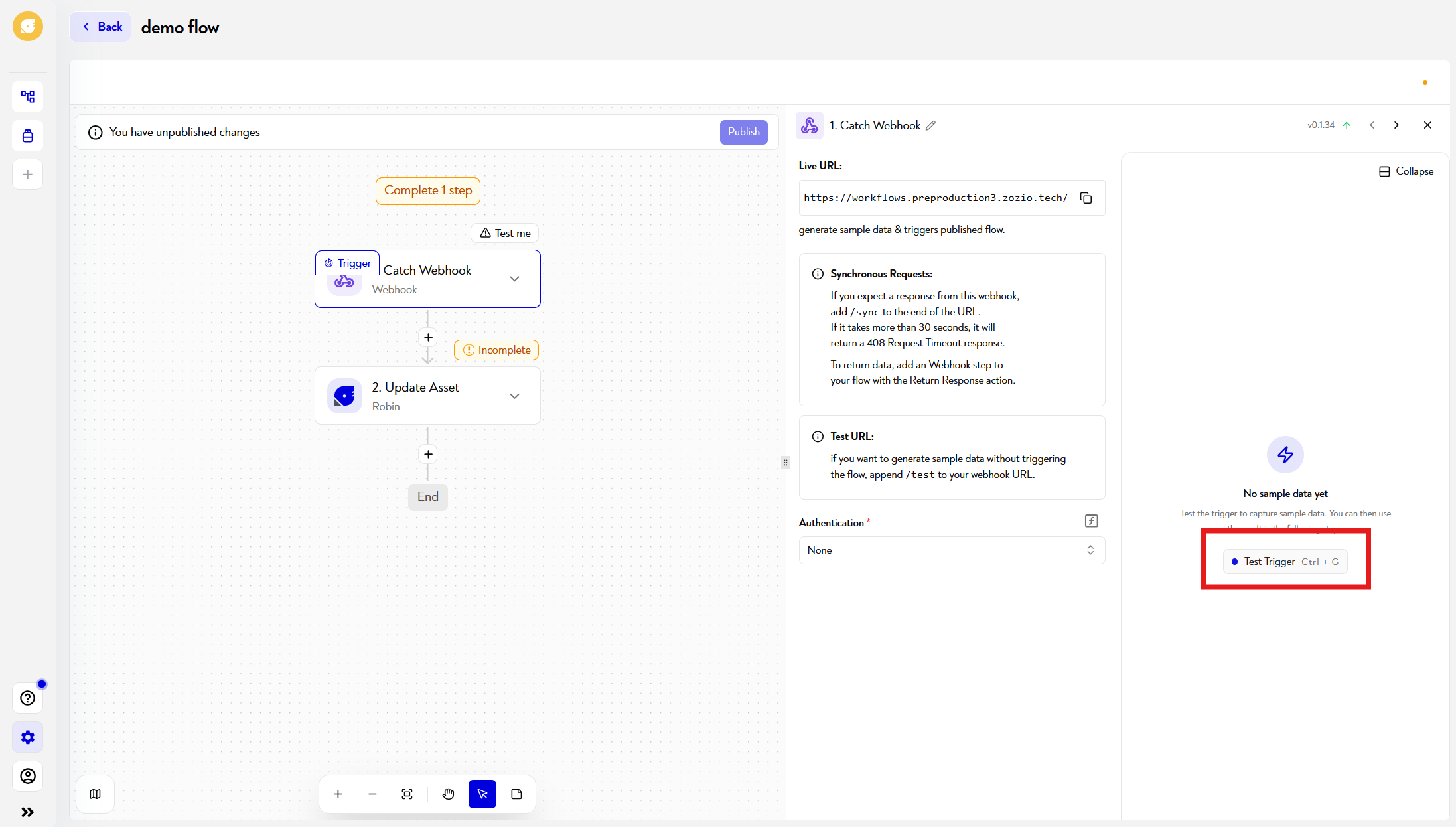Collapse the sample data panel
Screen dimensions: 1456x827
pos(1406,171)
